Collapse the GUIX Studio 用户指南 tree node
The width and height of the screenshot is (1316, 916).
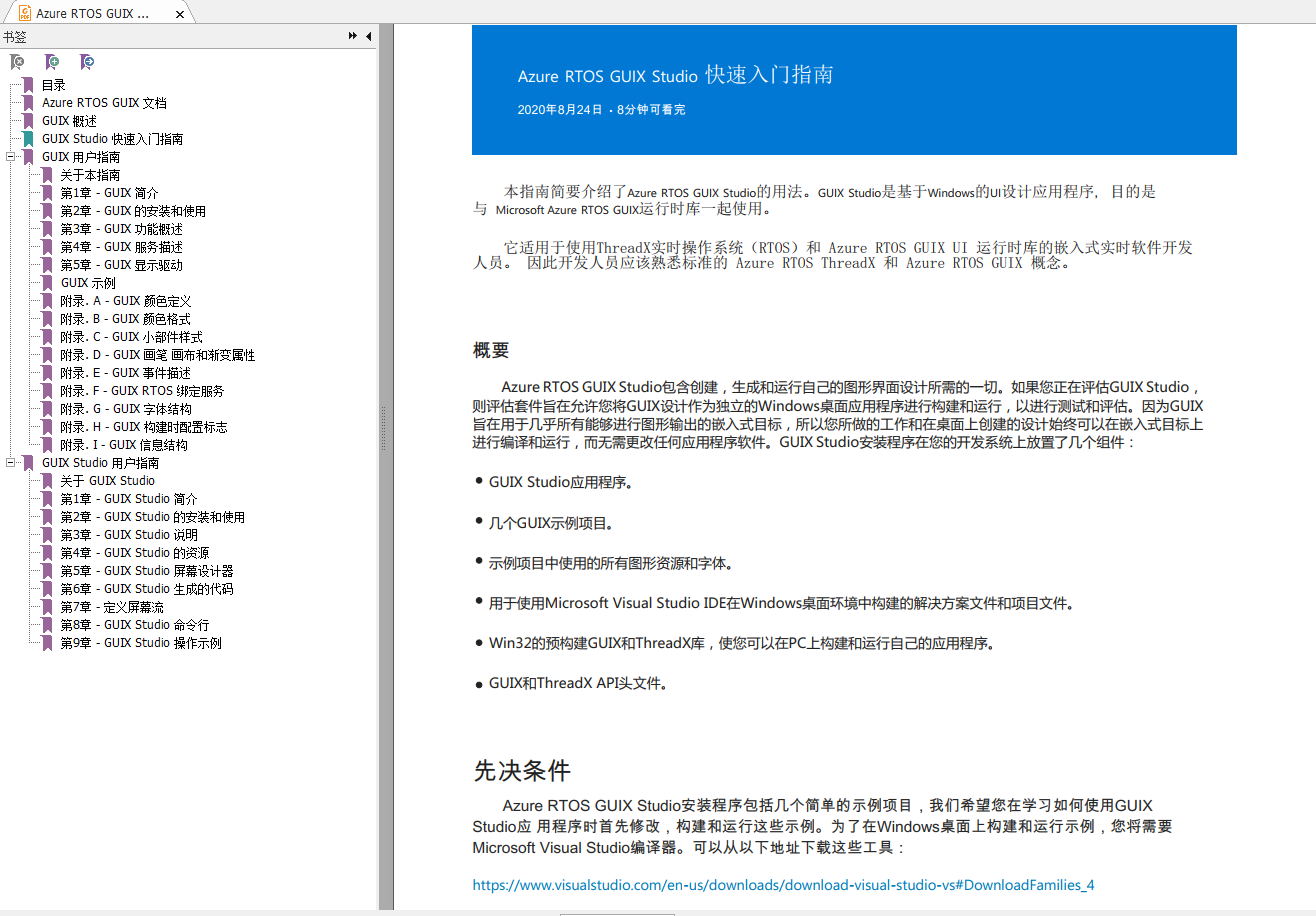[x=11, y=463]
